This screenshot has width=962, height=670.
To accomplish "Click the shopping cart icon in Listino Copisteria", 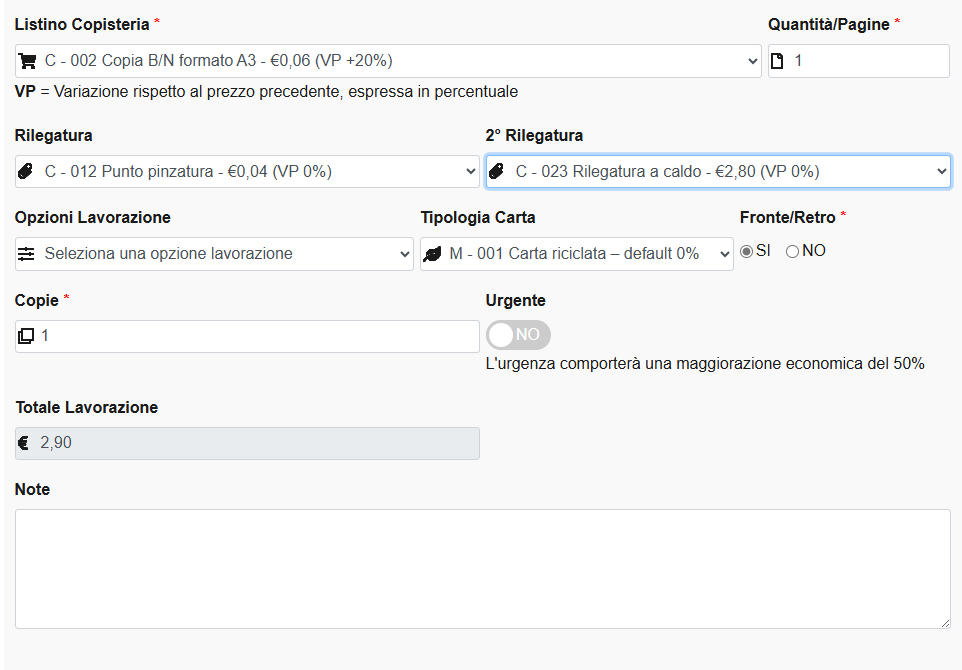I will click(28, 61).
